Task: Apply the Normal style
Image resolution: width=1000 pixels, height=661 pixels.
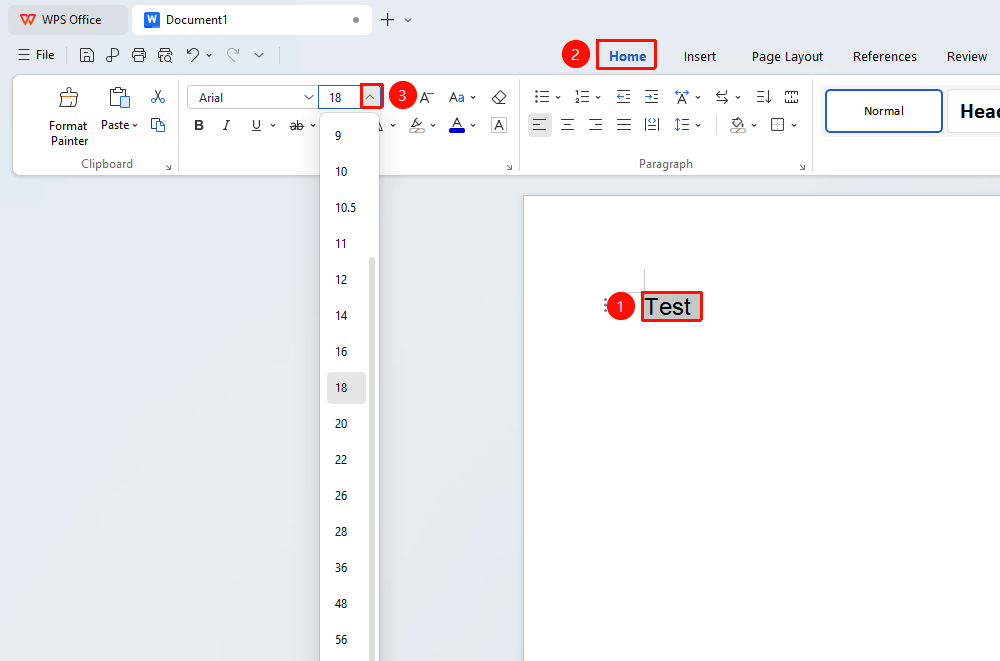Action: point(884,111)
